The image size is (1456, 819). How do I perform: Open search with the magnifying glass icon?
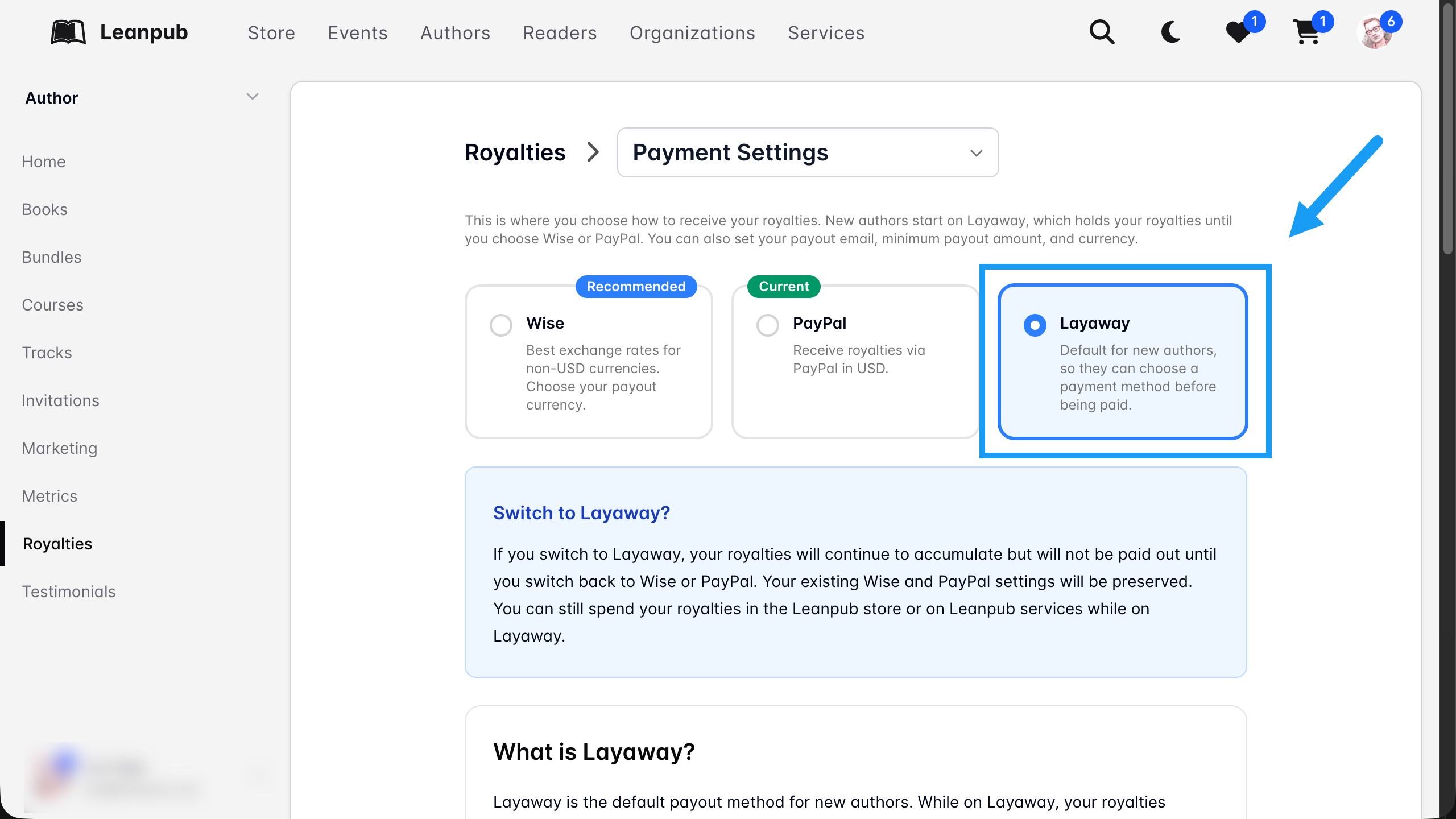pos(1102,32)
